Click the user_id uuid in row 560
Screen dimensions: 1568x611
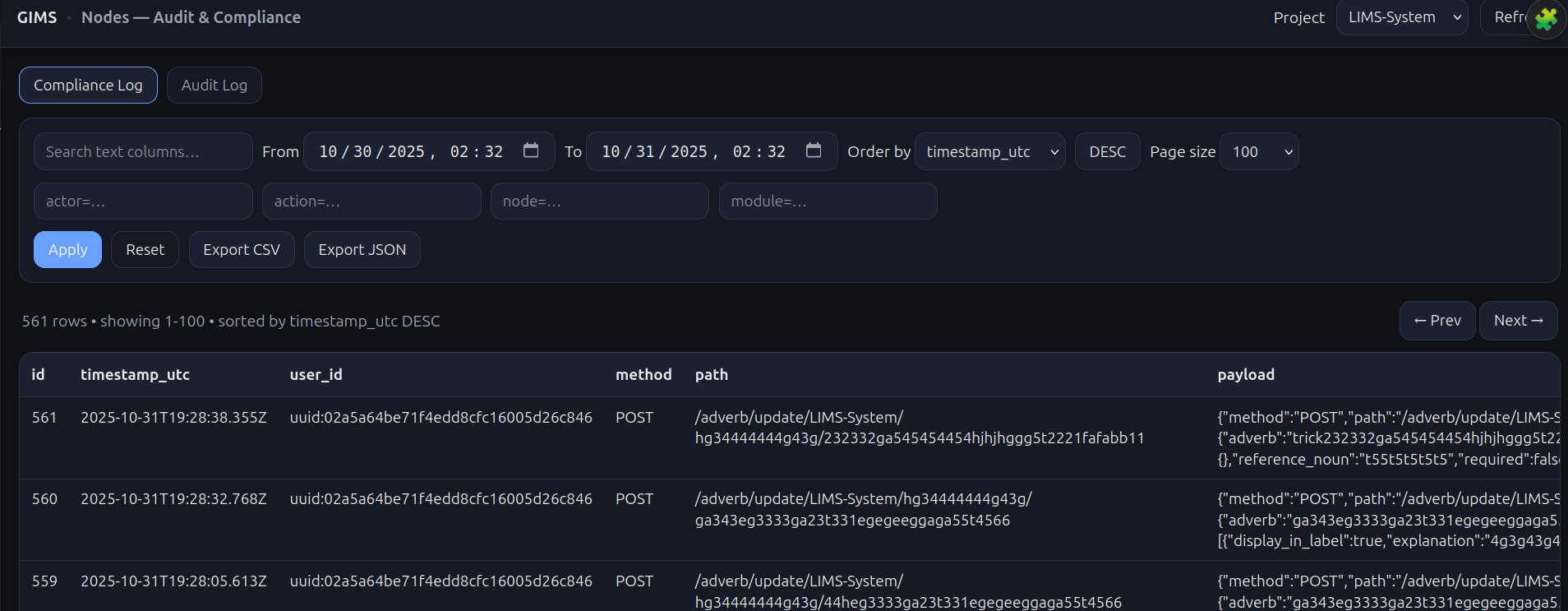click(x=441, y=499)
